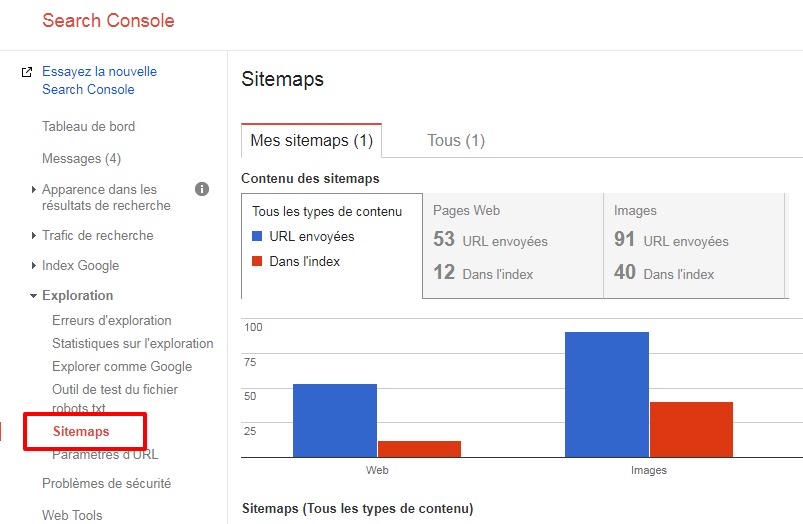Expand Apparence dans les résultats de recherche arrow

(33, 190)
